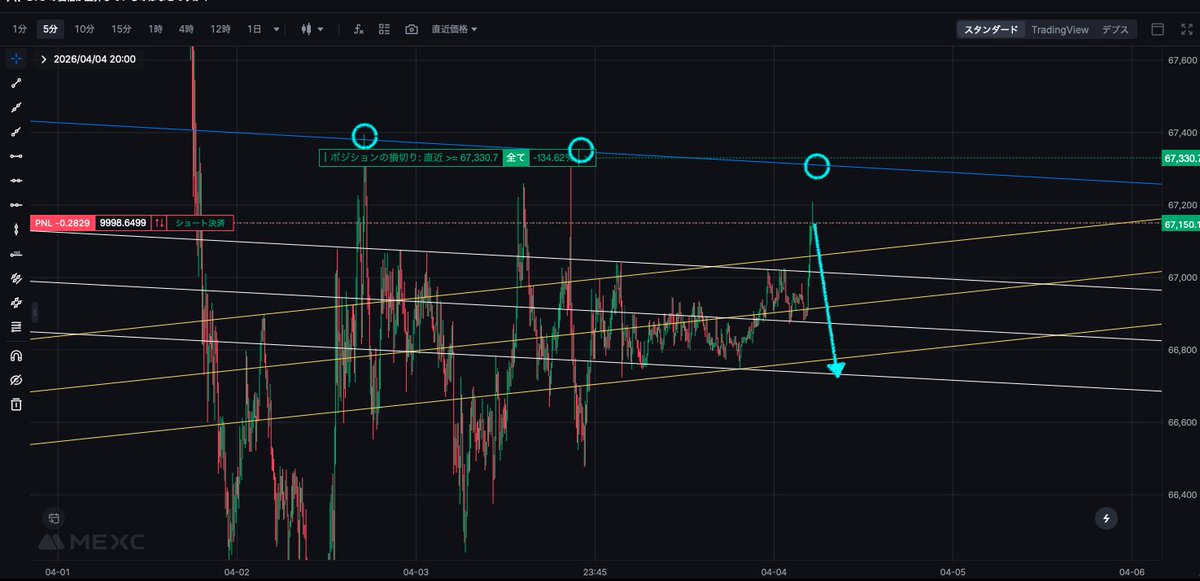Click the 全て tag on stop-loss order
This screenshot has width=1200, height=581.
515,157
